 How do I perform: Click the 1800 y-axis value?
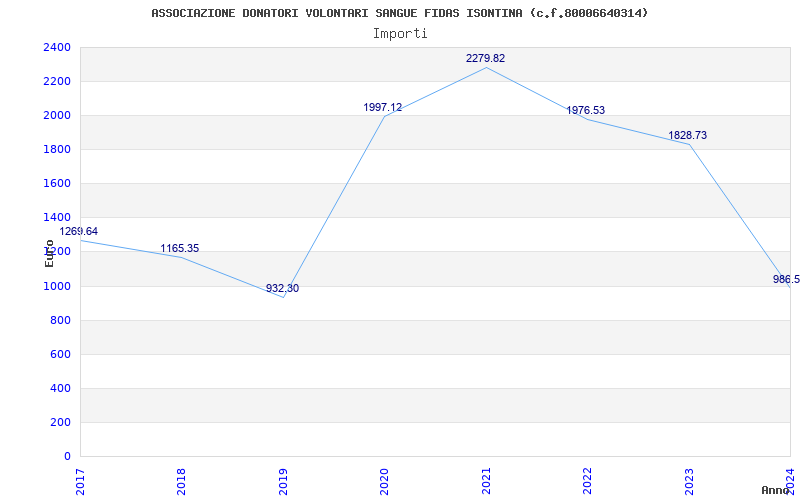[57, 149]
